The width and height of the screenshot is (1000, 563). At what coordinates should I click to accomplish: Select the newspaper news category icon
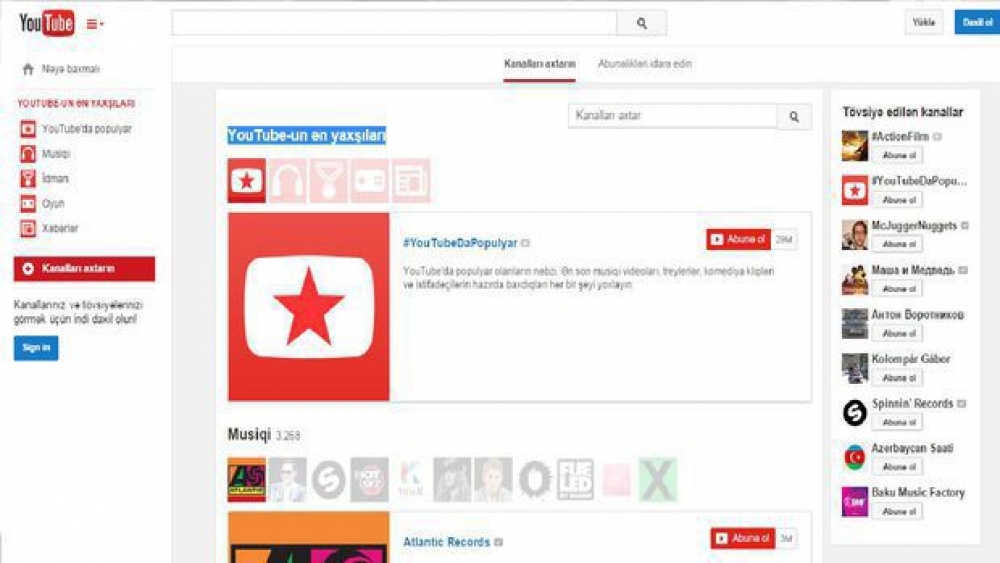pos(411,180)
